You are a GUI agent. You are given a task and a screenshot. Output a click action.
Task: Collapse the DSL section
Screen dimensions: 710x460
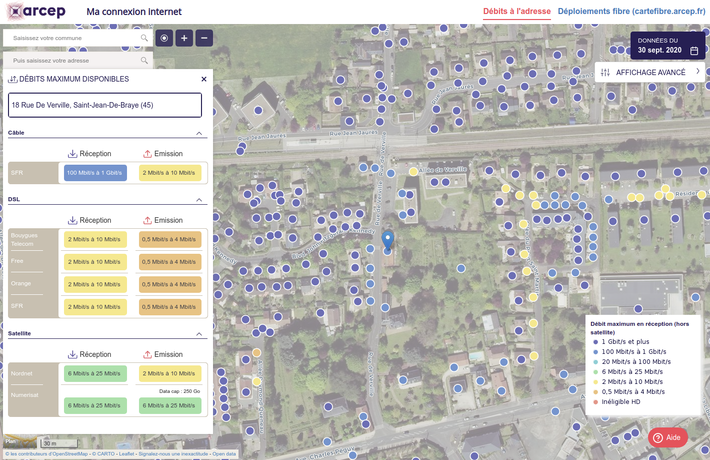[199, 200]
